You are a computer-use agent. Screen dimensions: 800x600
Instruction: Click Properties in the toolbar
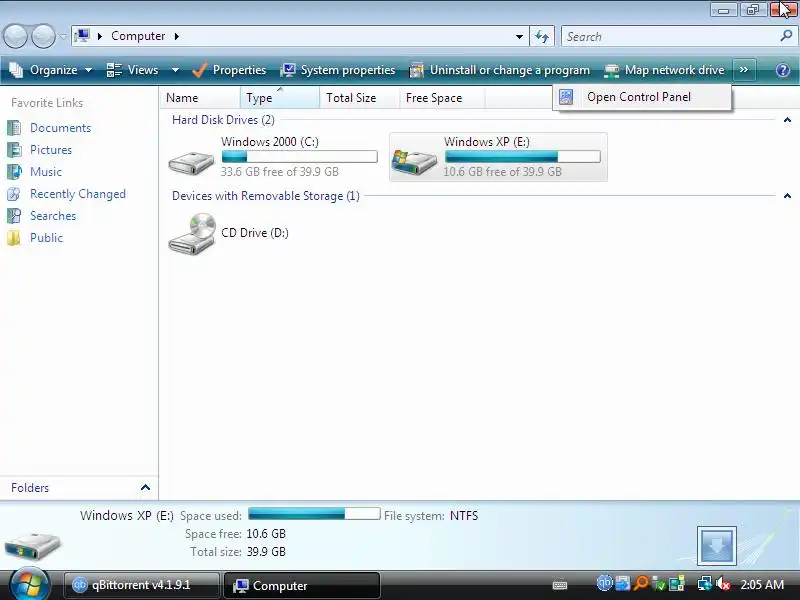(x=229, y=70)
